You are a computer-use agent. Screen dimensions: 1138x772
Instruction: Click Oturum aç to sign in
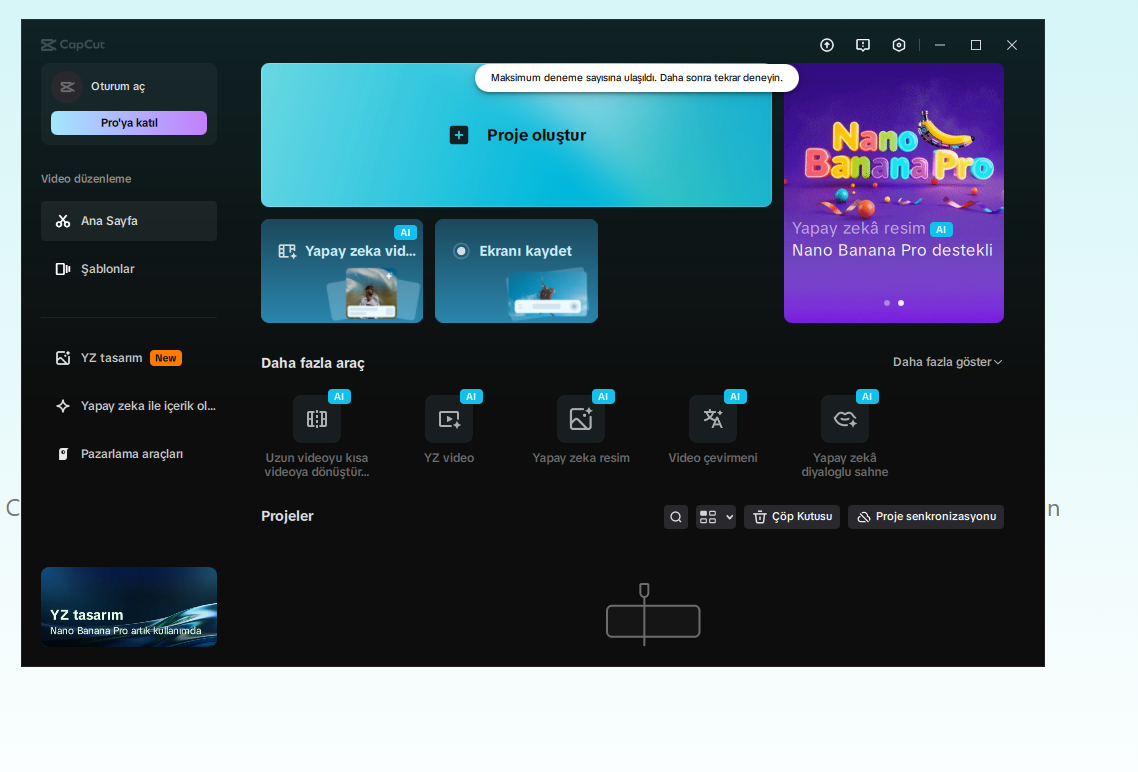tap(118, 86)
